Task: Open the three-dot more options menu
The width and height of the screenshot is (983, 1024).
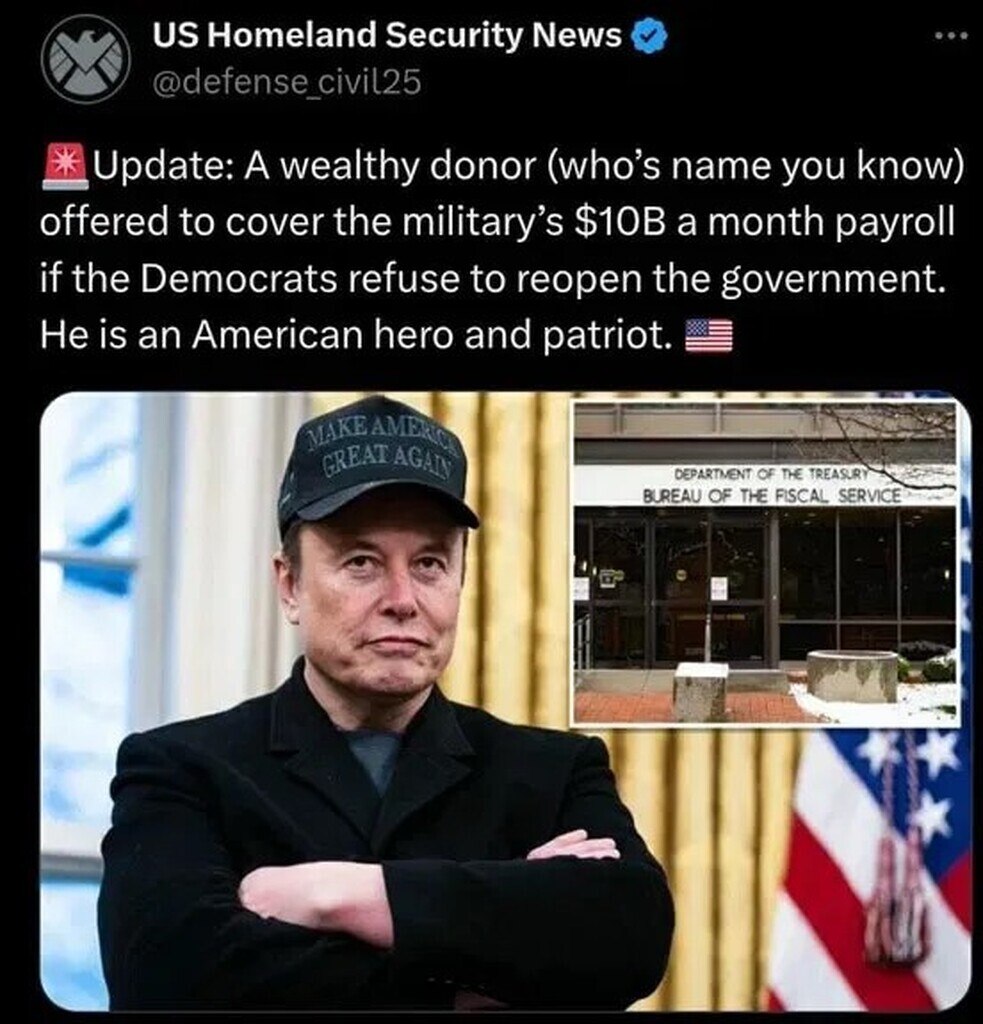Action: point(950,37)
